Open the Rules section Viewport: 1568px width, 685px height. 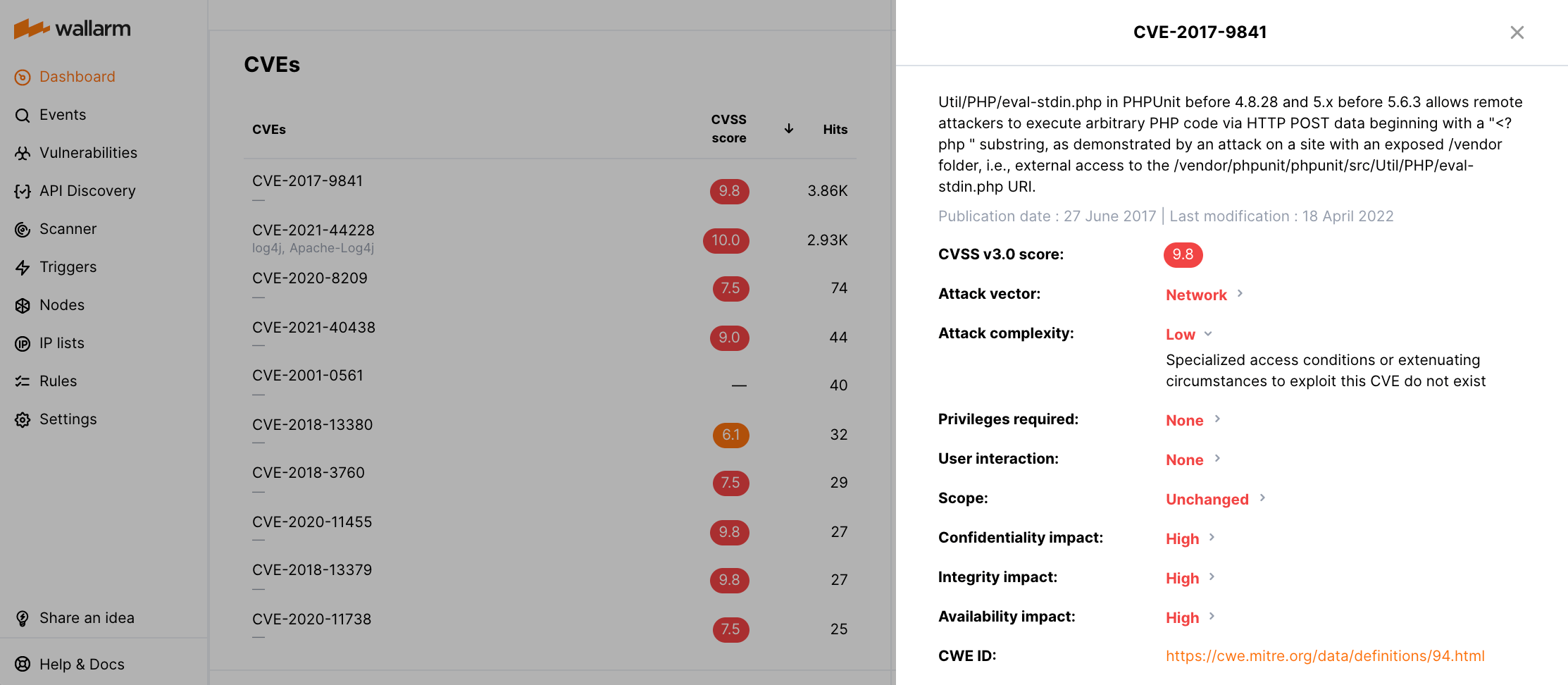tap(22, 381)
